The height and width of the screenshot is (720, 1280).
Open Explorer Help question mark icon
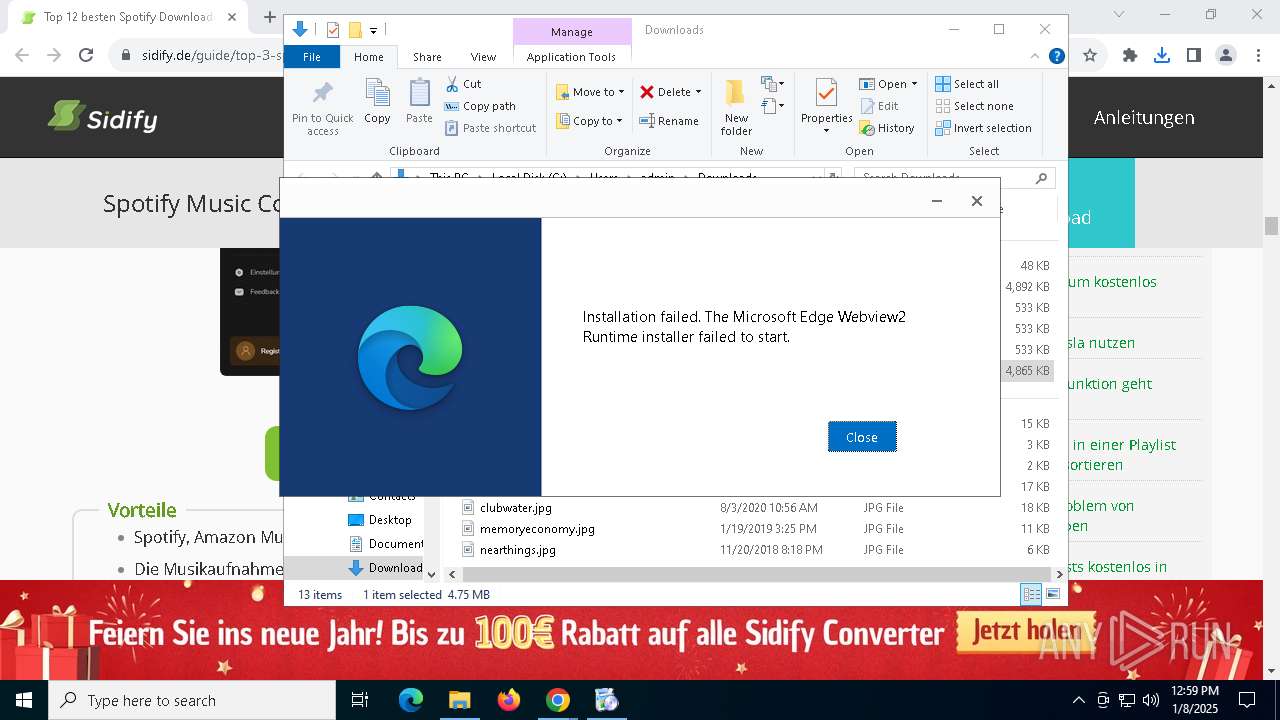[1056, 57]
